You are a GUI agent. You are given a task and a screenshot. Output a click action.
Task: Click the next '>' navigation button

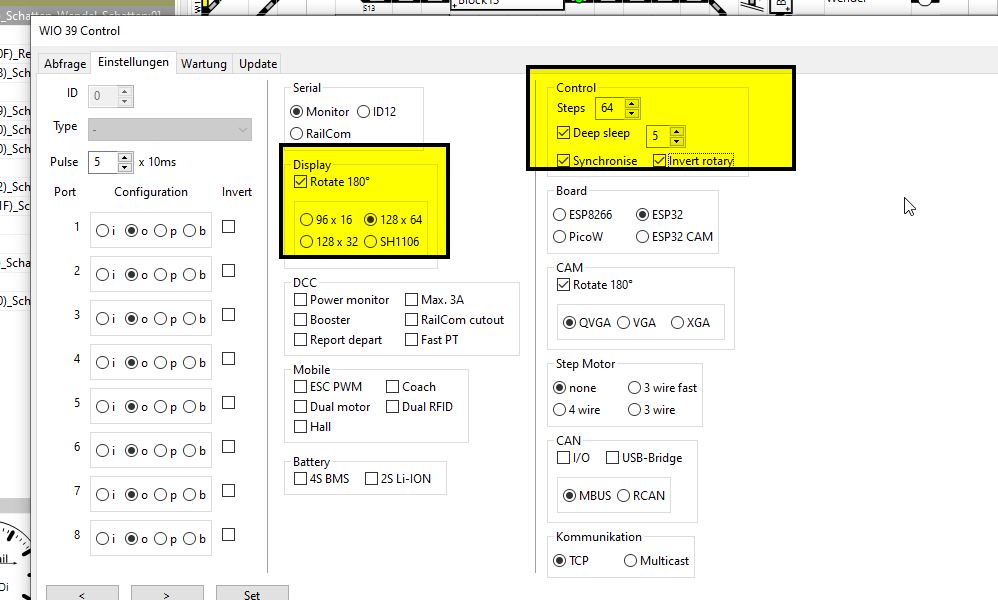(x=167, y=594)
